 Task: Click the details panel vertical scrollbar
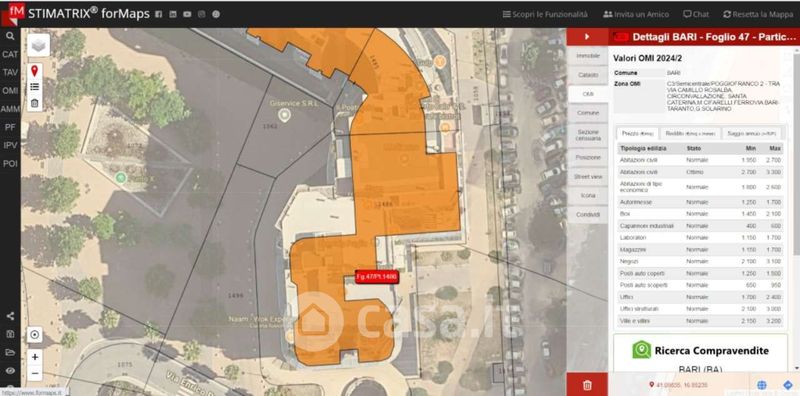(x=796, y=153)
